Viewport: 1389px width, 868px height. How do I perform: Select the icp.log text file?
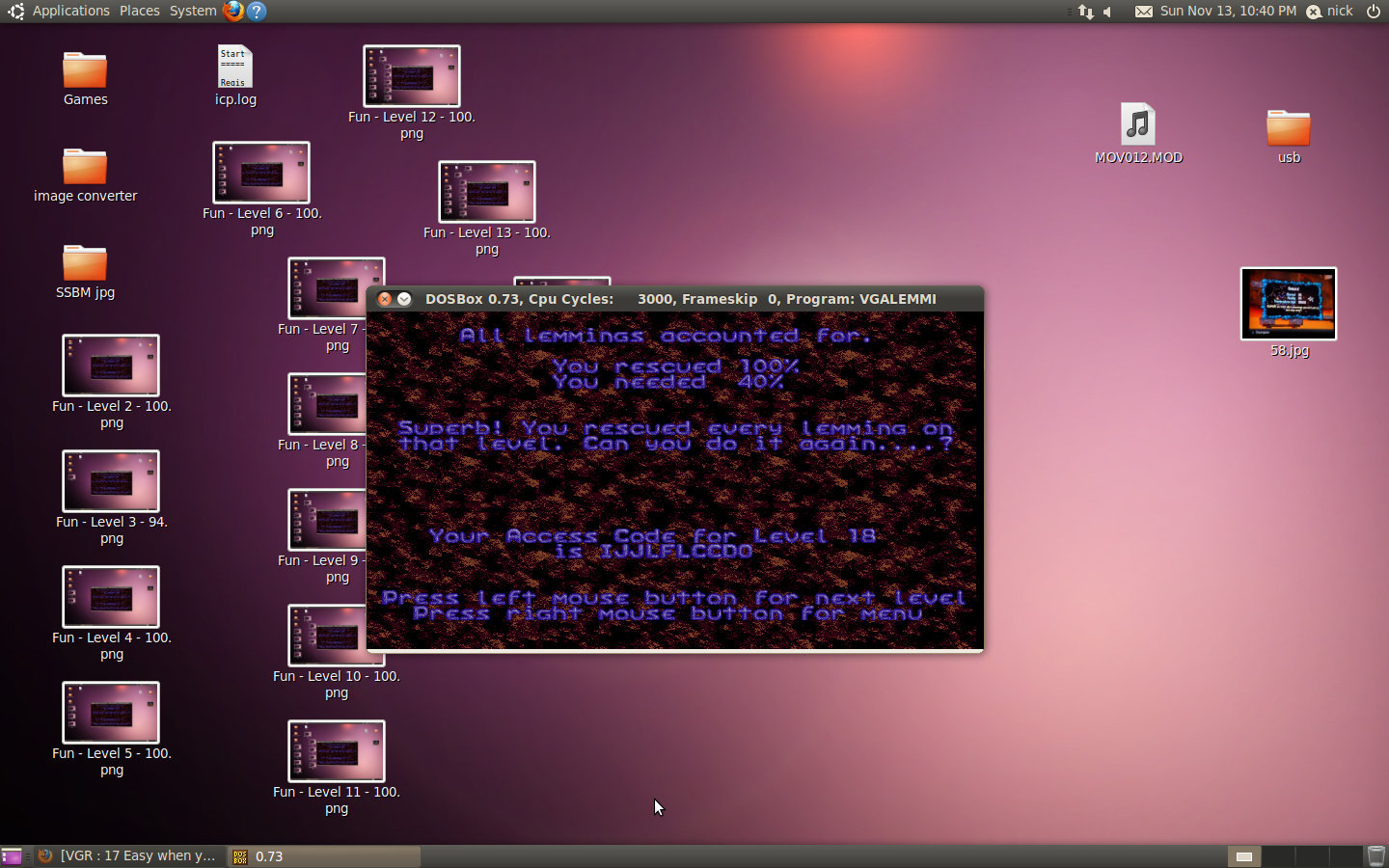pos(234,68)
